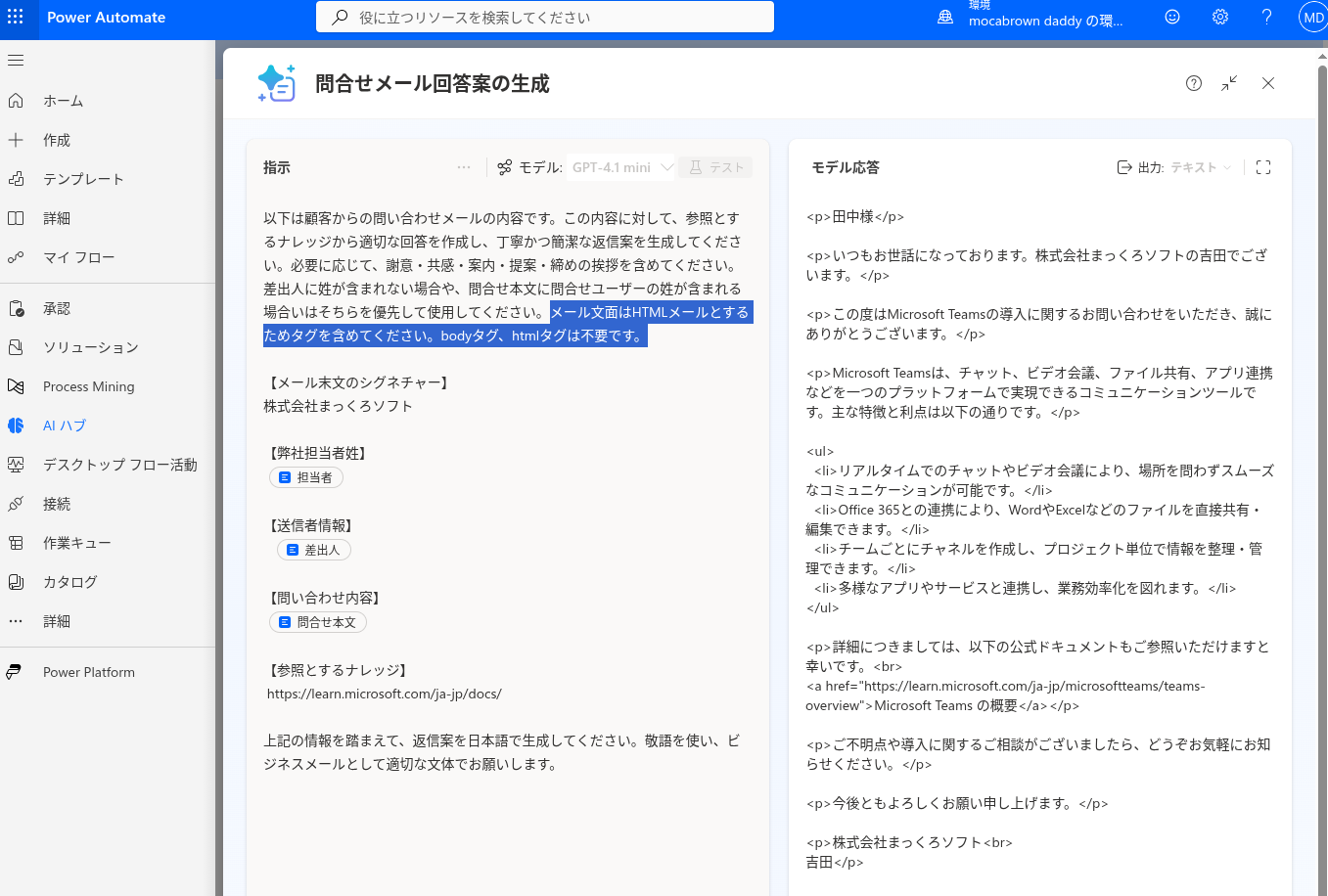Click the plug icon beside 接続

click(16, 504)
